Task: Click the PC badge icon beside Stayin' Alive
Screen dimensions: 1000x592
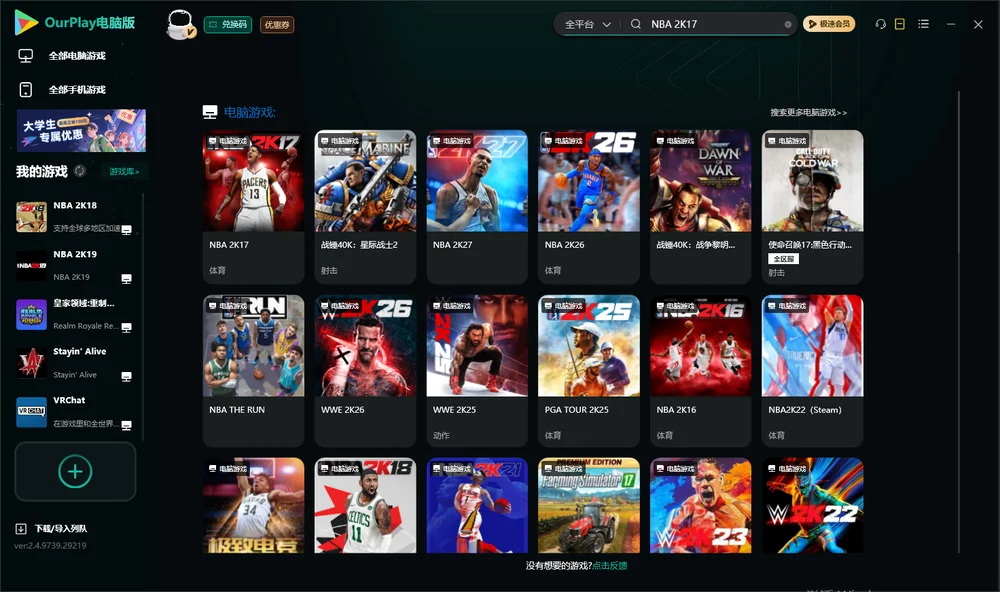Action: 127,377
